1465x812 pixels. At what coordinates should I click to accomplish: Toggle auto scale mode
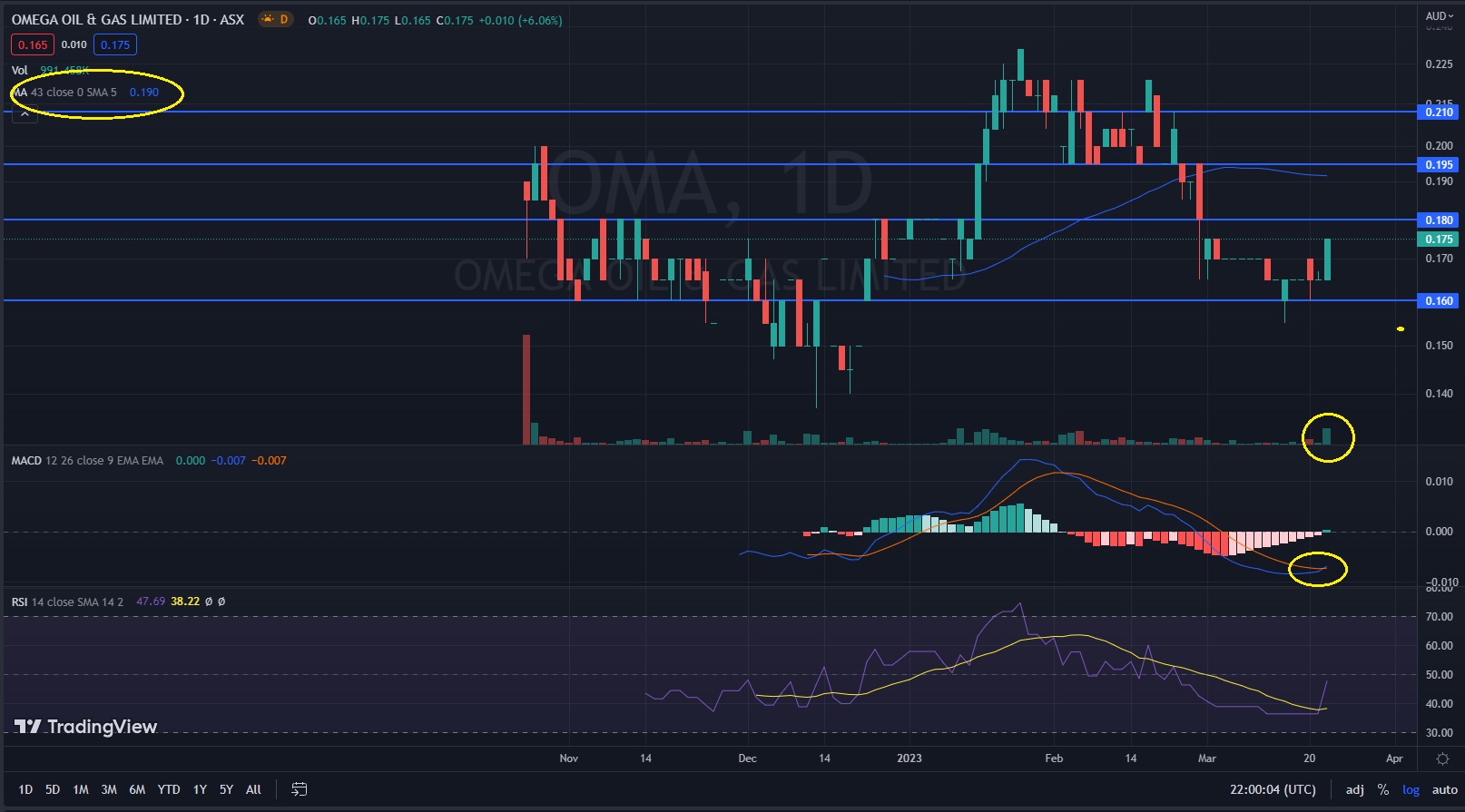(1444, 789)
